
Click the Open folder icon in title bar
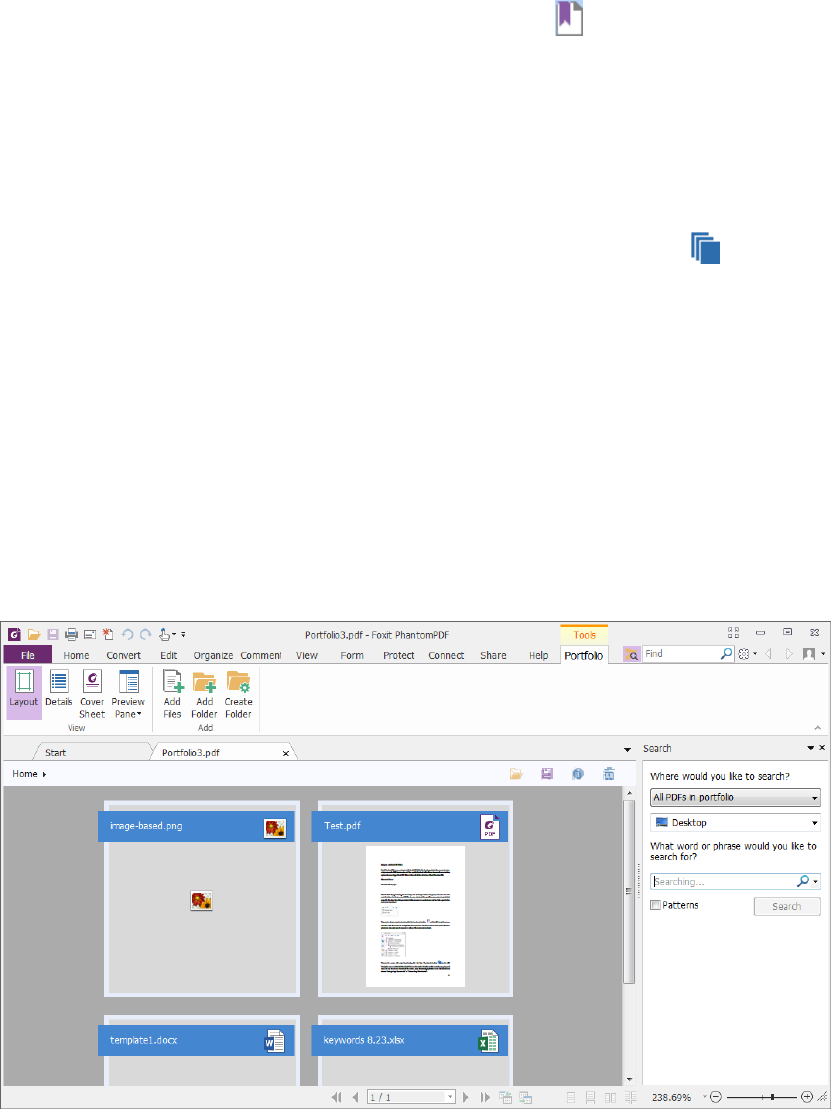coord(34,634)
